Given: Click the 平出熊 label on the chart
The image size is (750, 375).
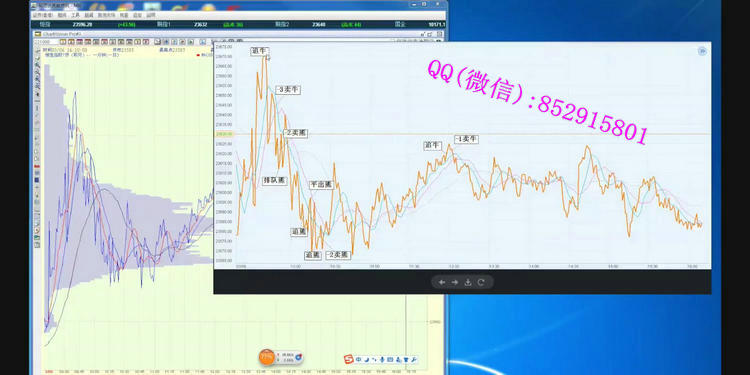Looking at the screenshot, I should point(320,185).
